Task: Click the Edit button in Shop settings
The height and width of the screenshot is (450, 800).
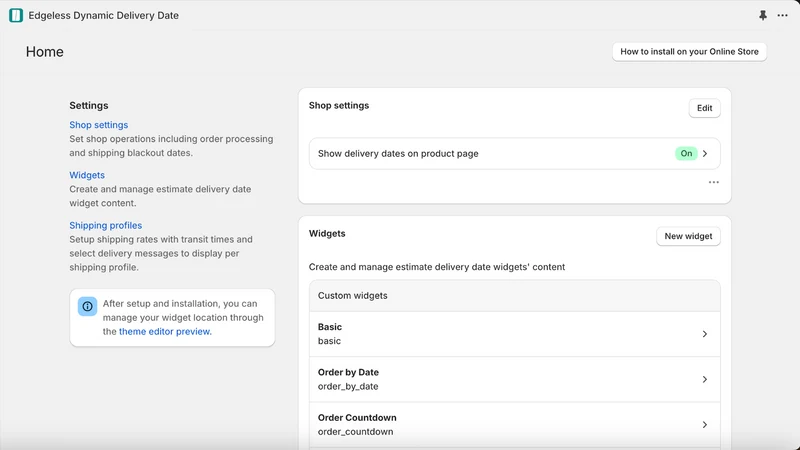Action: pos(704,108)
